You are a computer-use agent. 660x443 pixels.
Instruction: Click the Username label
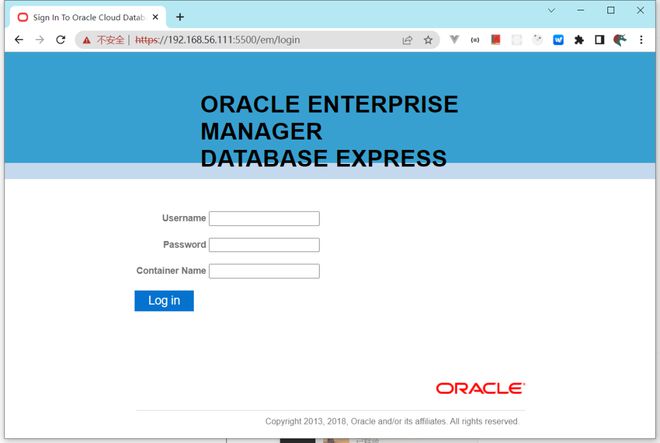184,218
